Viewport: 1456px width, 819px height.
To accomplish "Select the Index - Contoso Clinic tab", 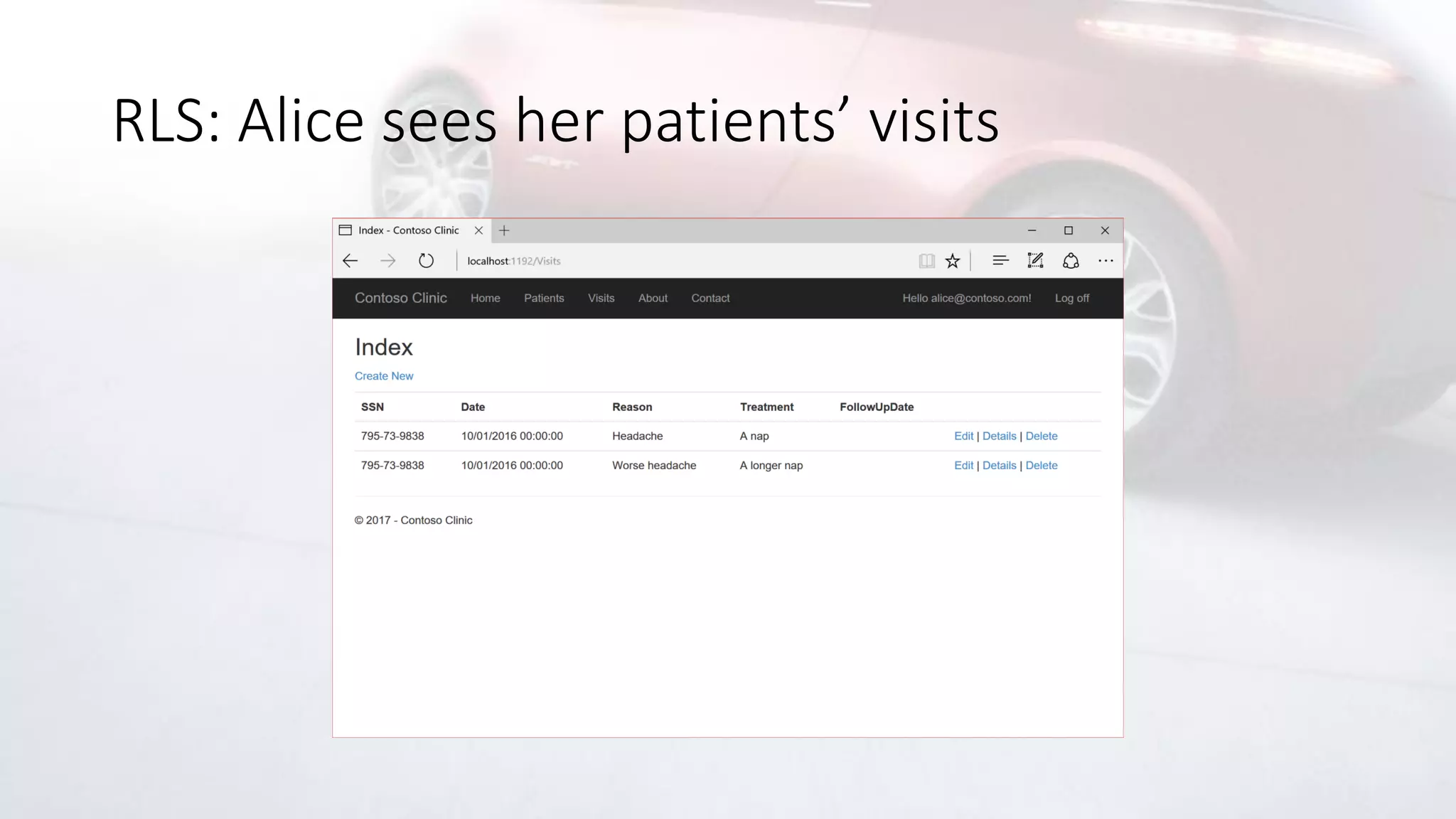I will click(x=412, y=230).
